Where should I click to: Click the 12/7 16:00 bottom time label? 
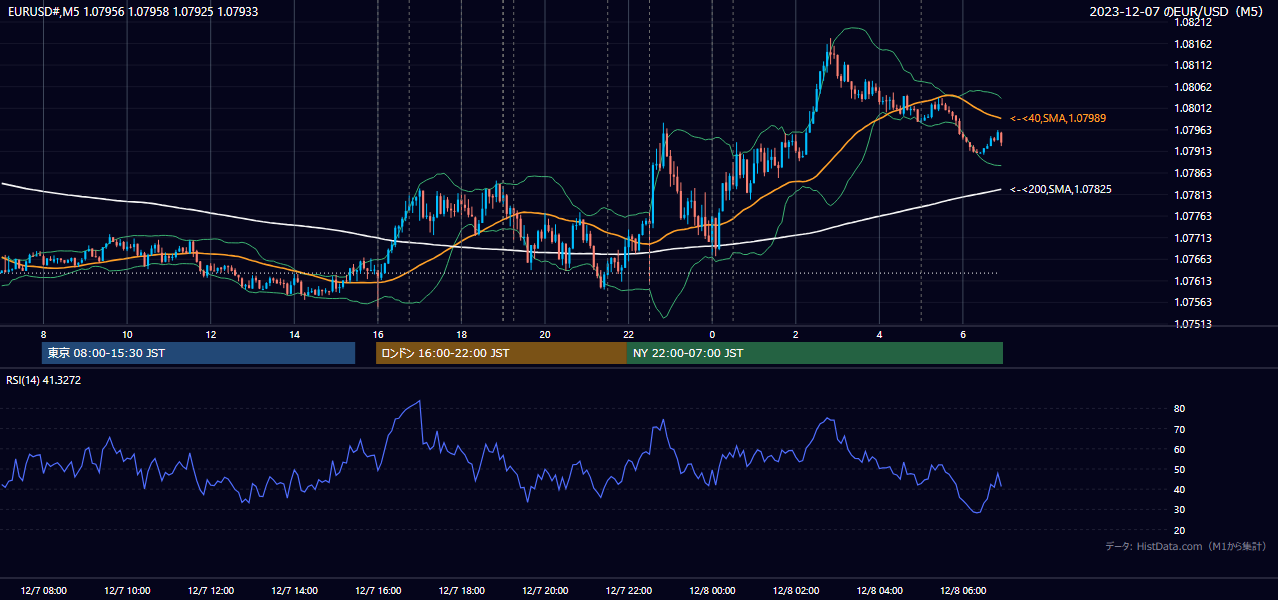click(x=378, y=591)
